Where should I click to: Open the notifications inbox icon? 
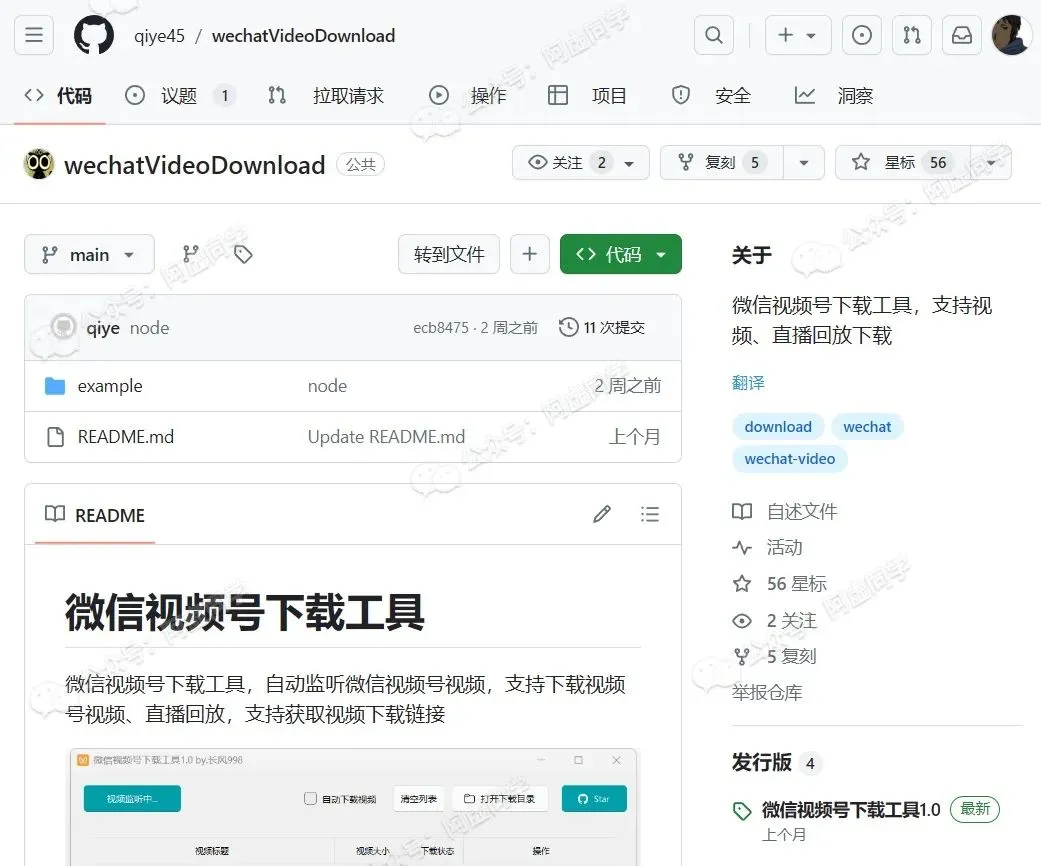[x=962, y=35]
